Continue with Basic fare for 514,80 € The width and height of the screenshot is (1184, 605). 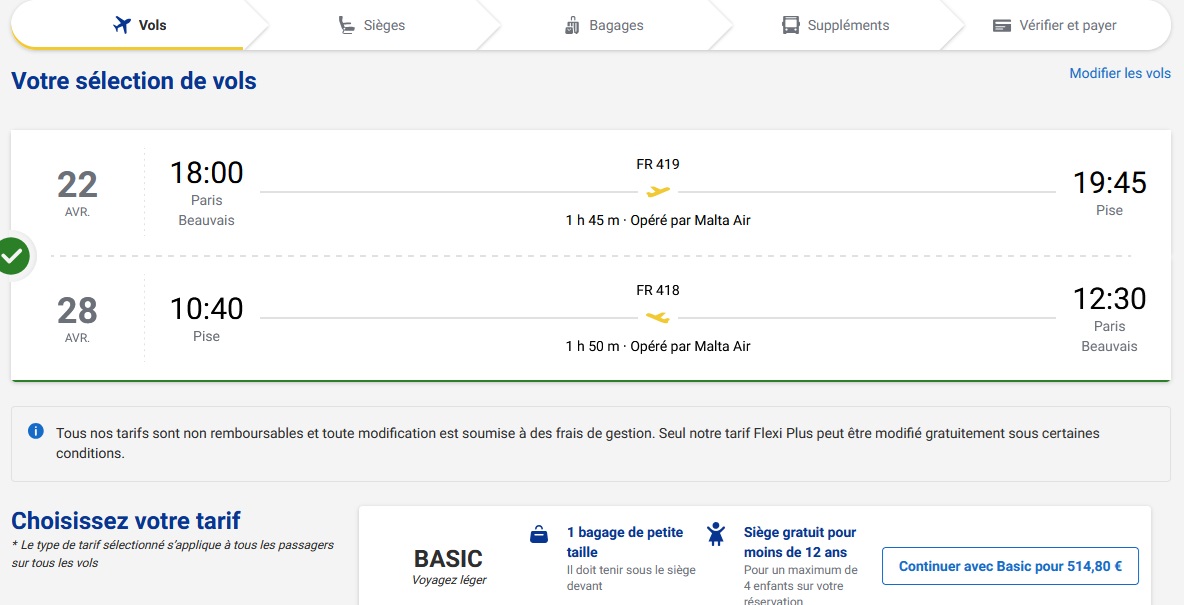click(x=1010, y=566)
